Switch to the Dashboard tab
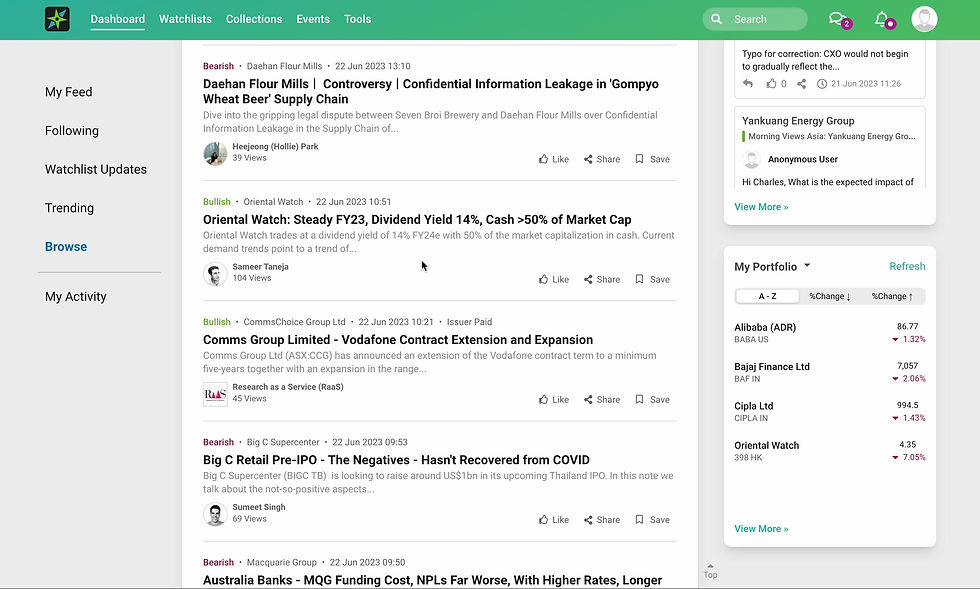The height and width of the screenshot is (589, 980). click(118, 19)
